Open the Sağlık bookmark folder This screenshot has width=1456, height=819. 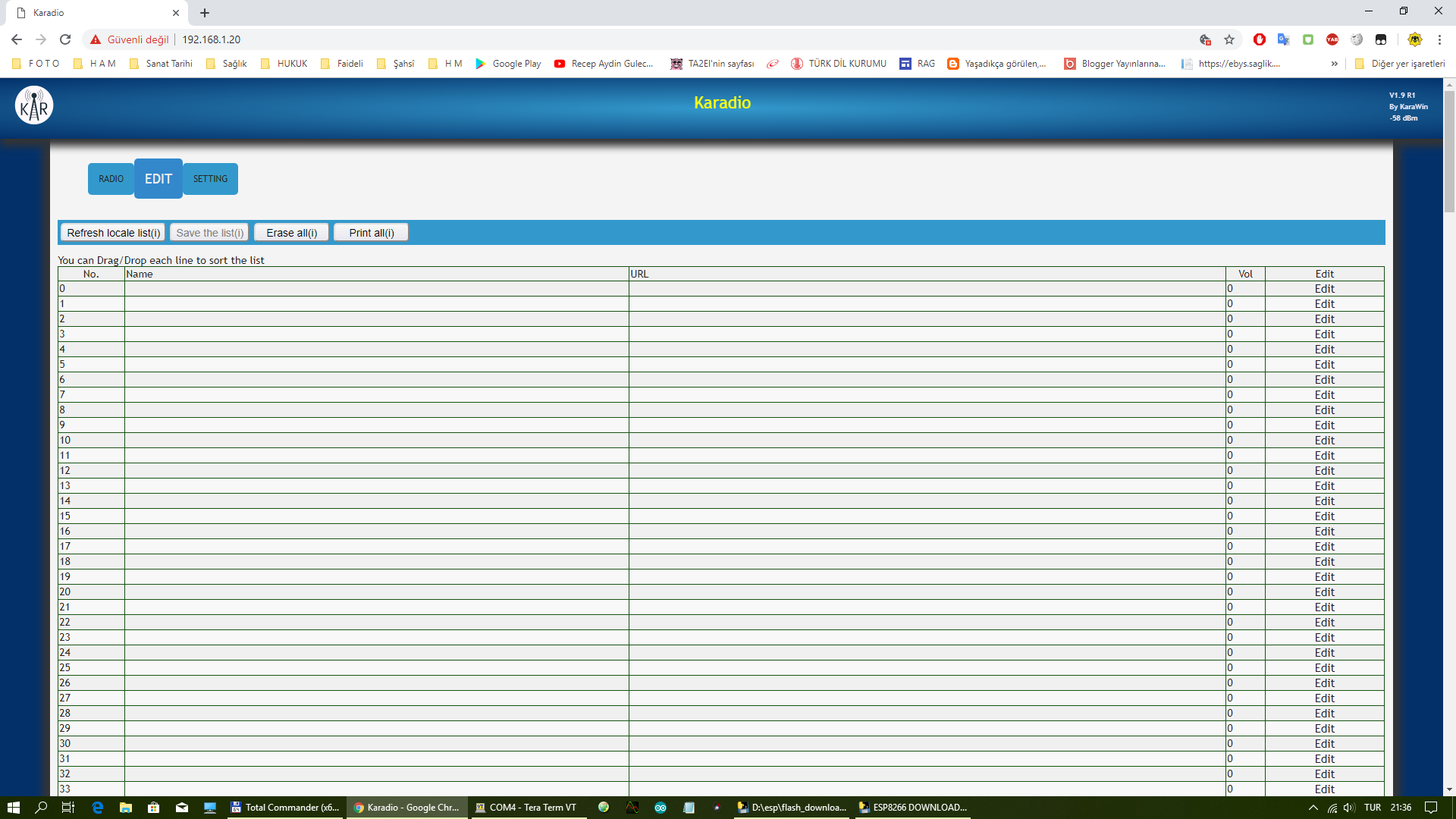227,64
